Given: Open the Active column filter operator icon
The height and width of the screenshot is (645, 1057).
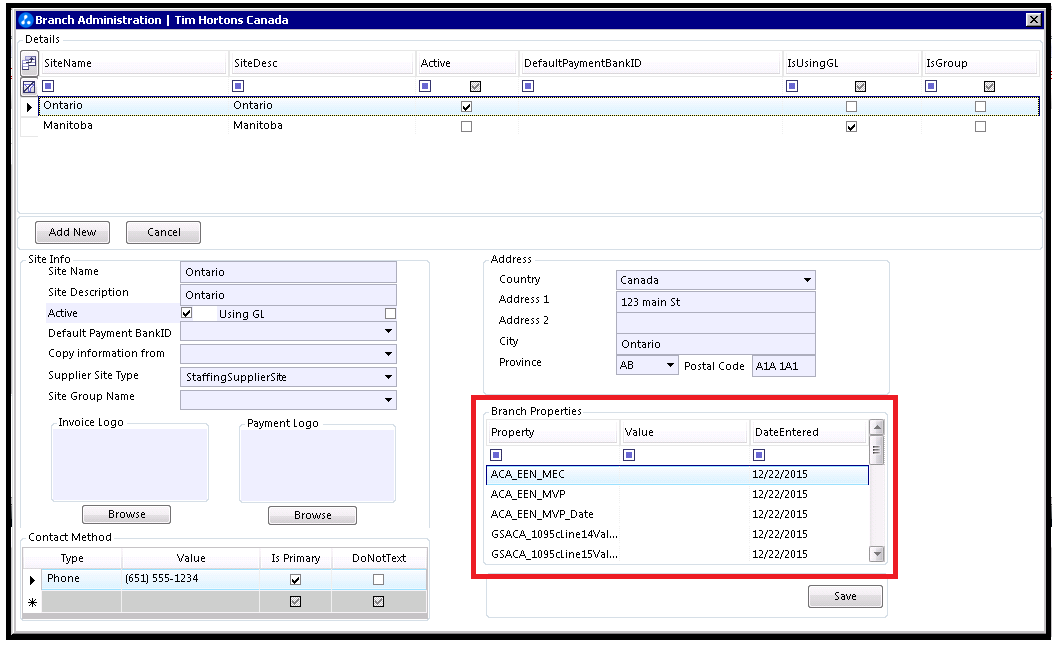Looking at the screenshot, I should (x=425, y=86).
